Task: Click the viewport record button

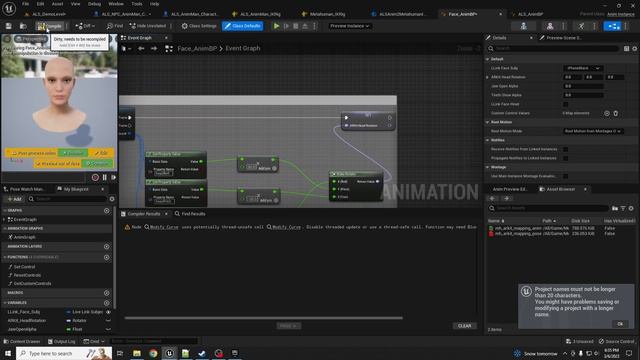Action: click(x=95, y=177)
